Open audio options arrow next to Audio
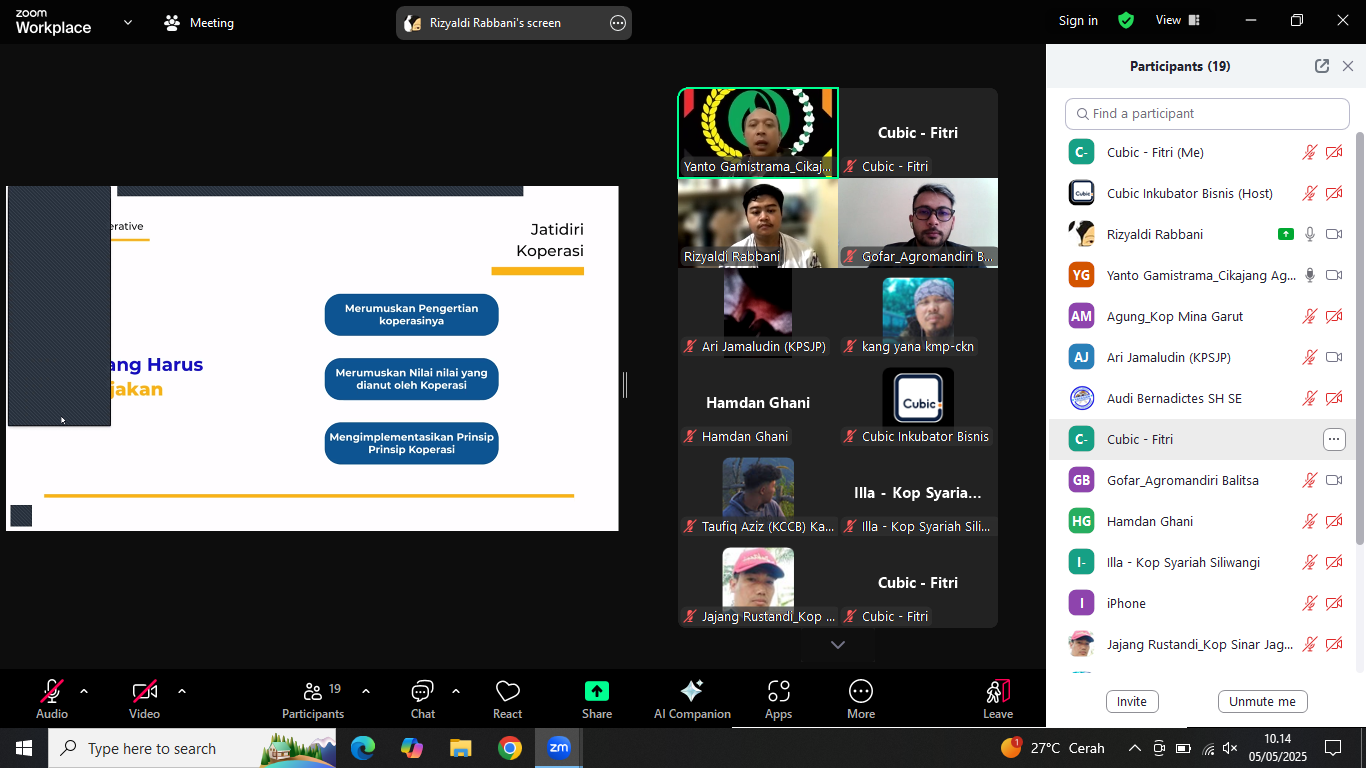The height and width of the screenshot is (768, 1366). coord(84,691)
